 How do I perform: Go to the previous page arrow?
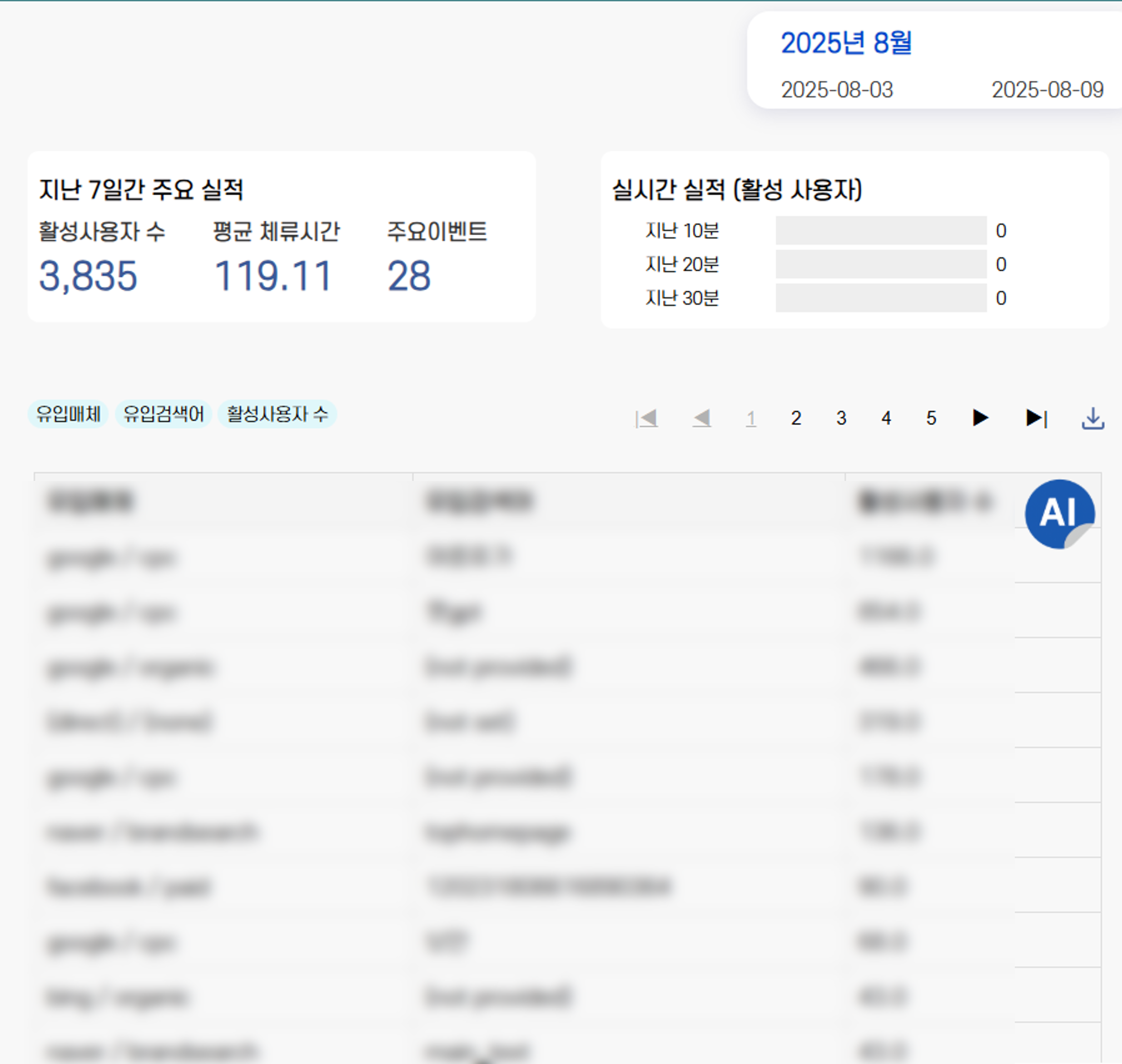click(702, 418)
